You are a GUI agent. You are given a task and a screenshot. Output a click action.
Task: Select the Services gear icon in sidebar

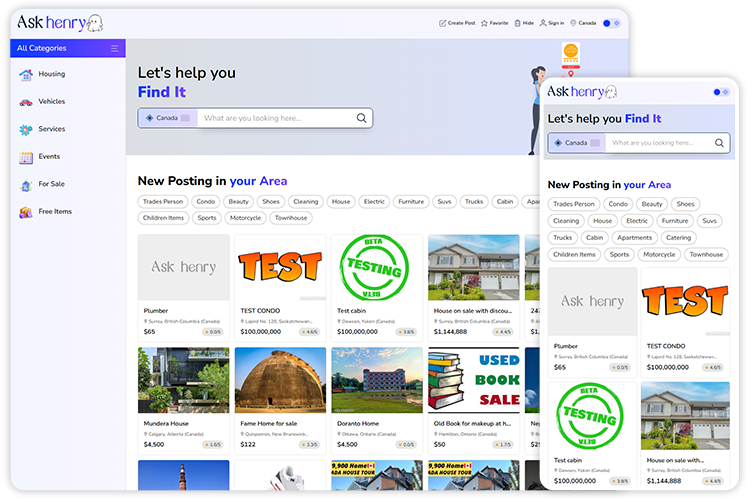26,130
